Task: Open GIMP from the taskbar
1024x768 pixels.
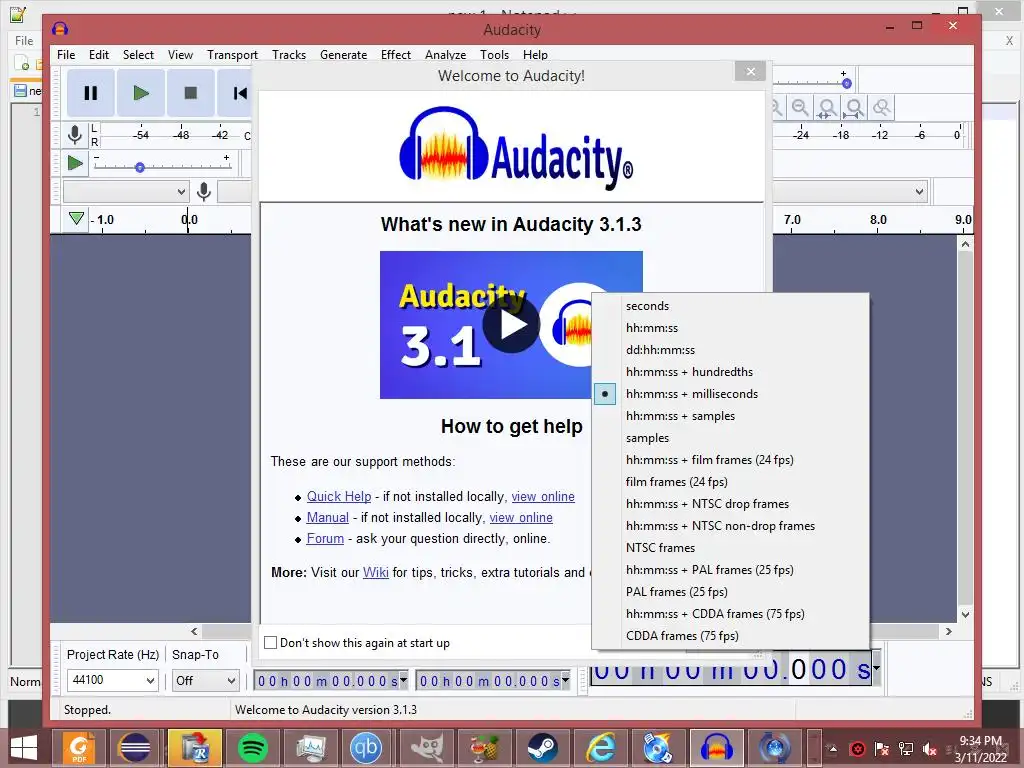Action: (427, 747)
